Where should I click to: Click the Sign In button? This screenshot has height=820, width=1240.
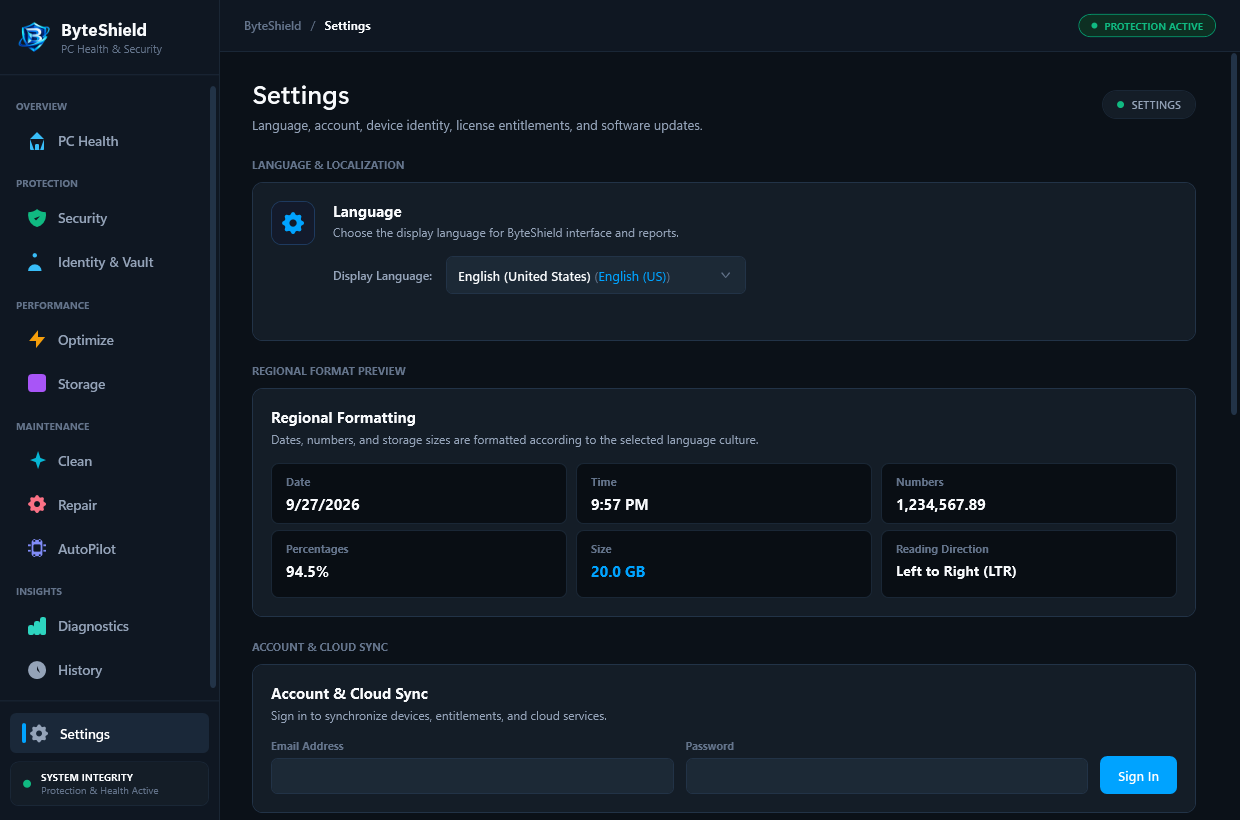(1138, 776)
